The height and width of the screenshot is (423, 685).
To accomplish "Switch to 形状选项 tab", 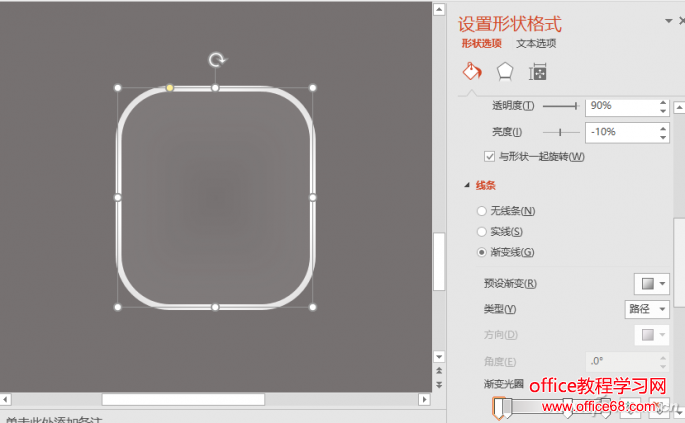I will (x=481, y=43).
